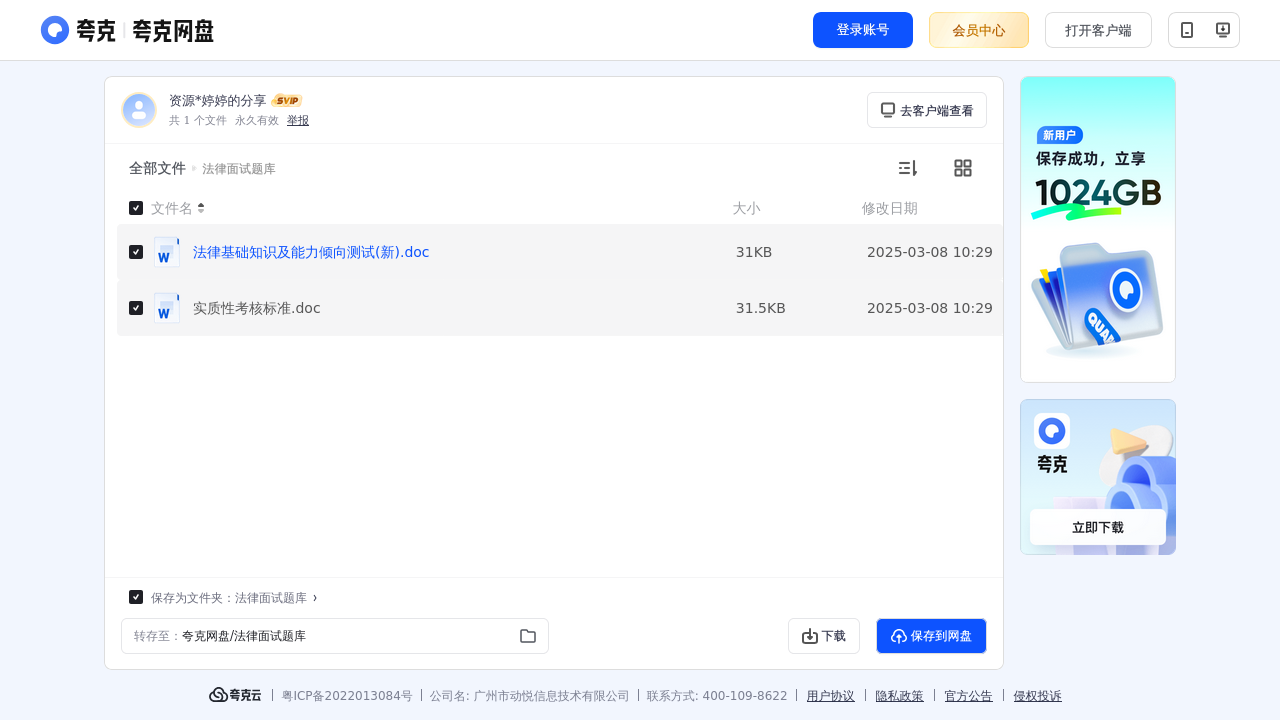This screenshot has width=1280, height=720.
Task: Click 资源*婷婷的分享 sharer name
Action: [x=218, y=101]
